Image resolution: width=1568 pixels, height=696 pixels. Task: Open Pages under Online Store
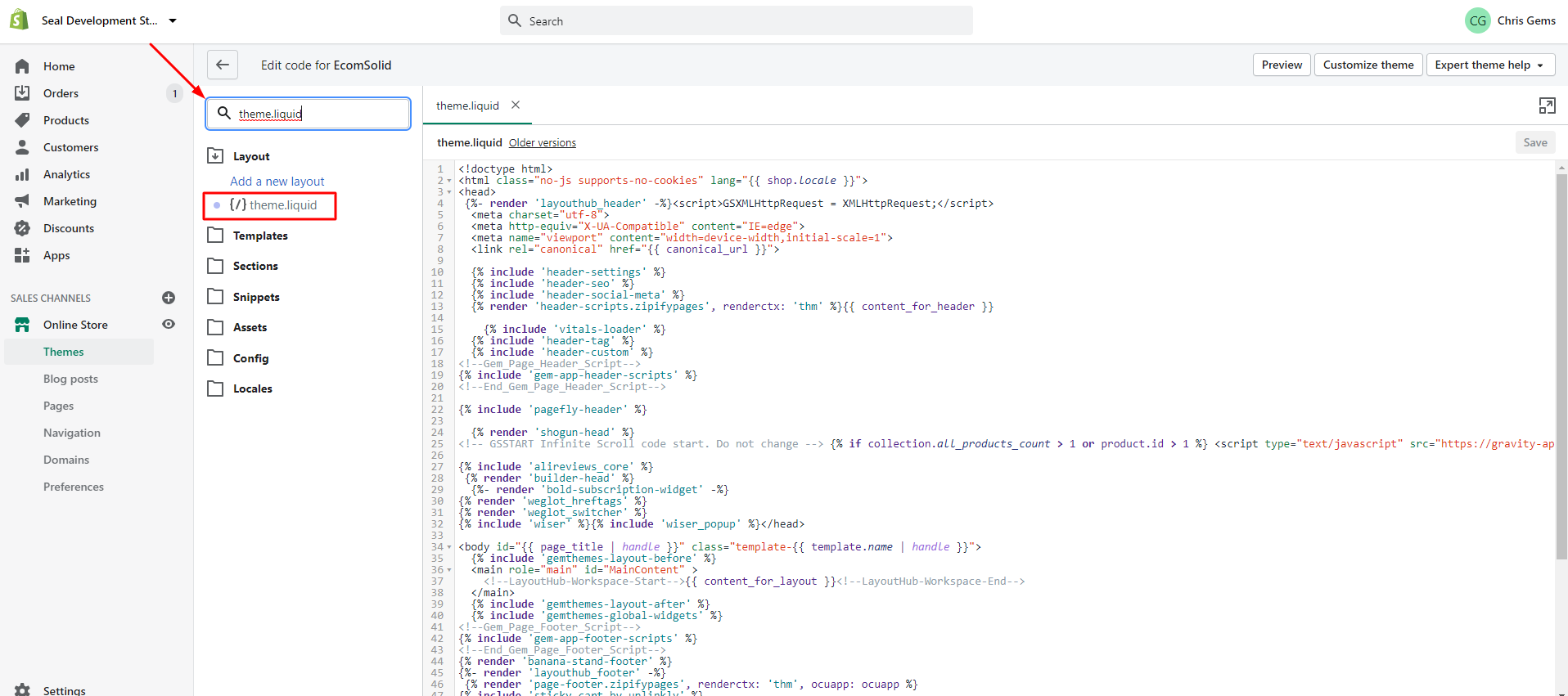pyautogui.click(x=58, y=406)
